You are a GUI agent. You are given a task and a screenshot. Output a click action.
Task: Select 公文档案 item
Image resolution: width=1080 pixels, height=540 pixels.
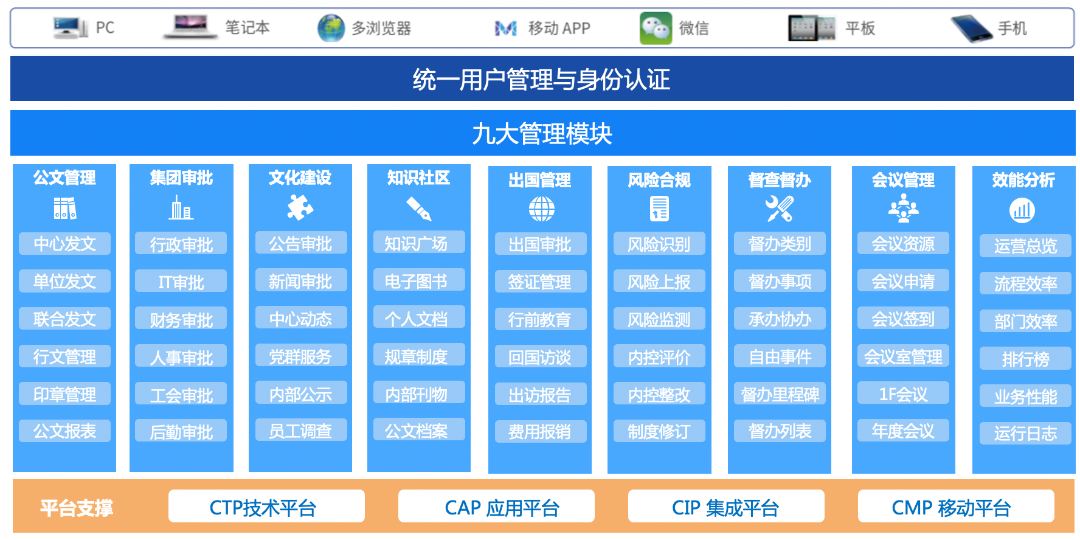(x=419, y=430)
